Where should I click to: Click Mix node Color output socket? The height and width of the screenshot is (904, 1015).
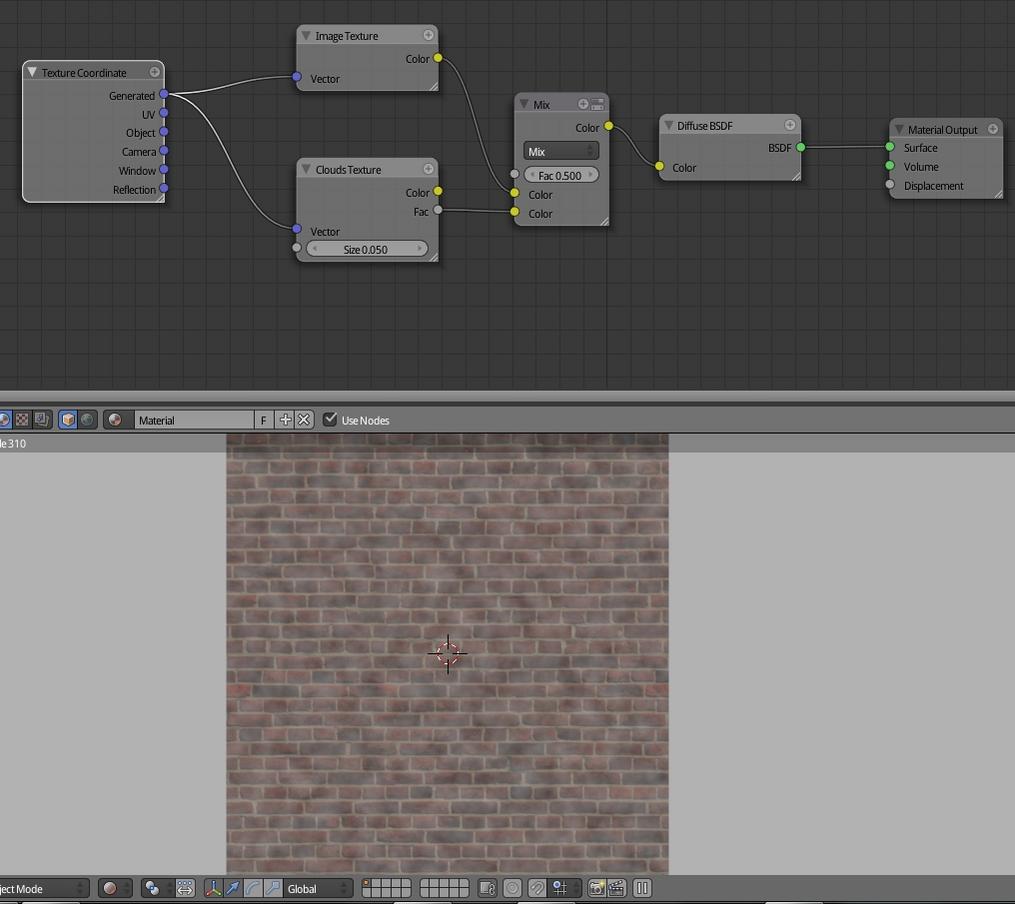point(608,126)
